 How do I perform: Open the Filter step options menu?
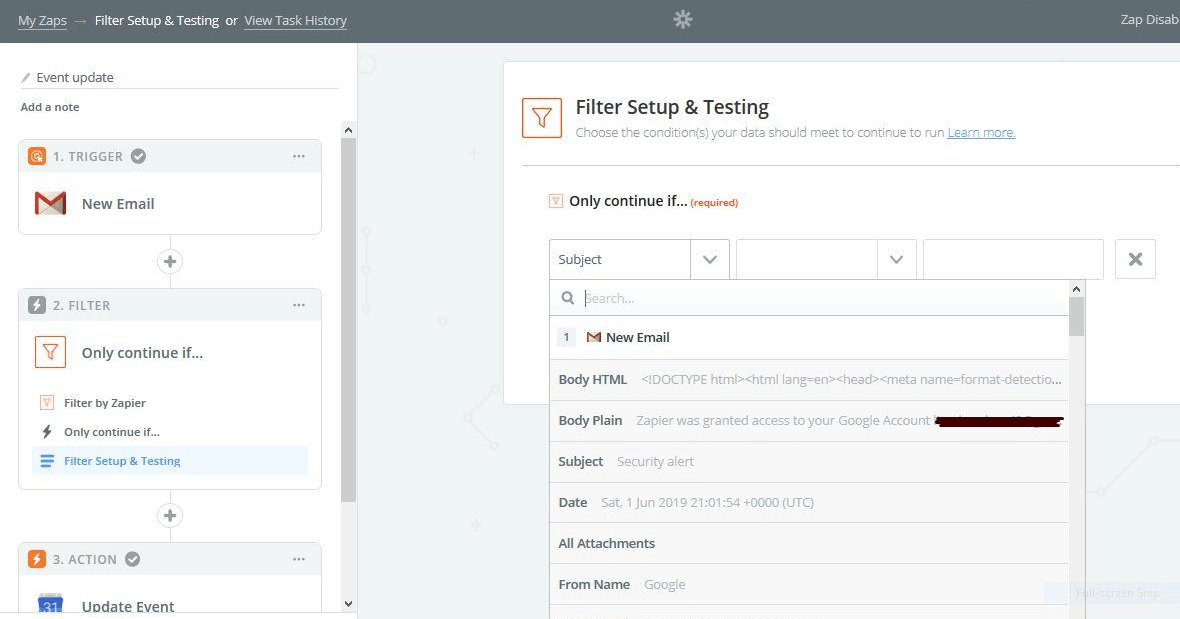299,305
